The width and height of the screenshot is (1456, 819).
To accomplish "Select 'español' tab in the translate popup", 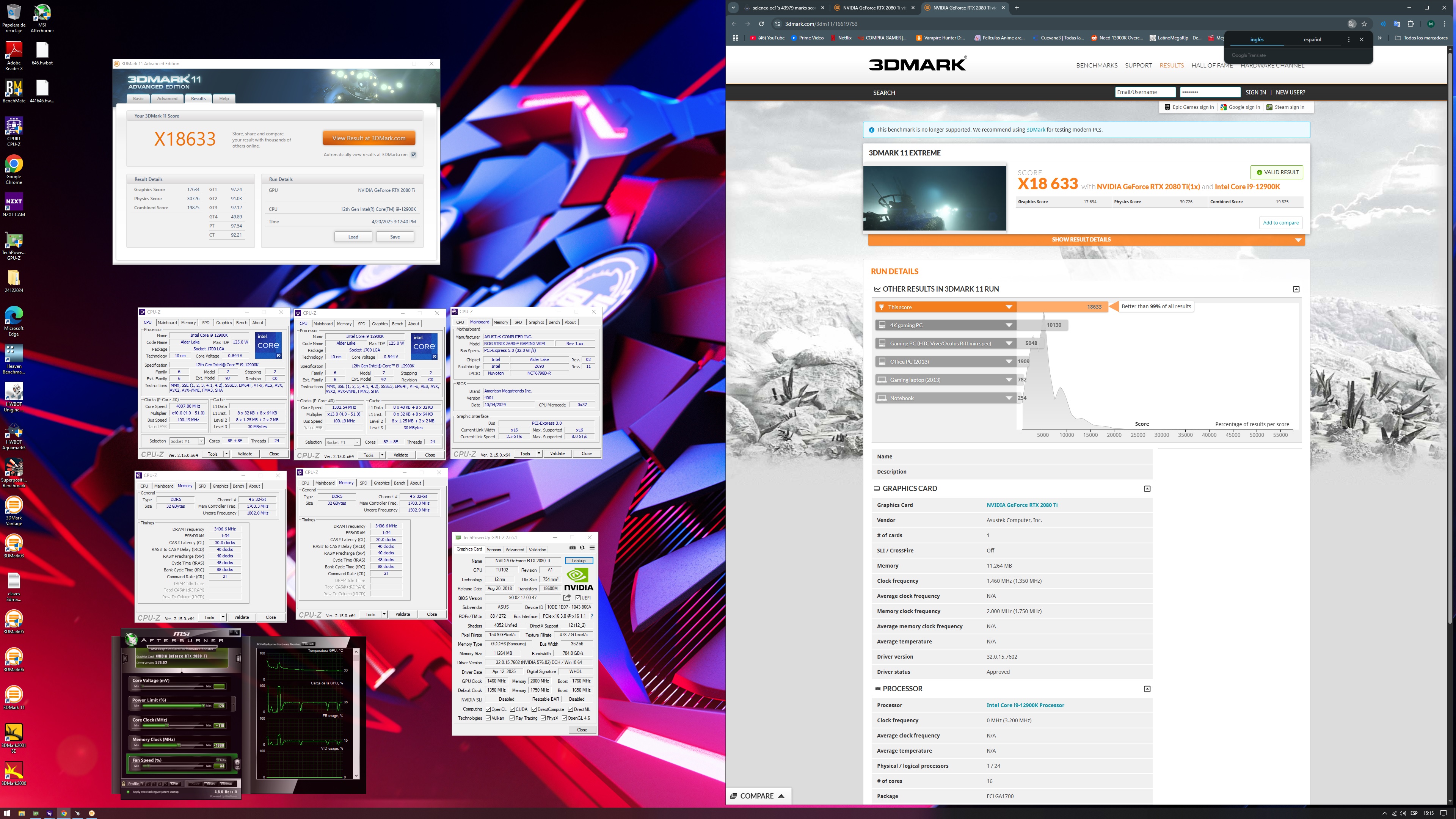I will [1312, 39].
